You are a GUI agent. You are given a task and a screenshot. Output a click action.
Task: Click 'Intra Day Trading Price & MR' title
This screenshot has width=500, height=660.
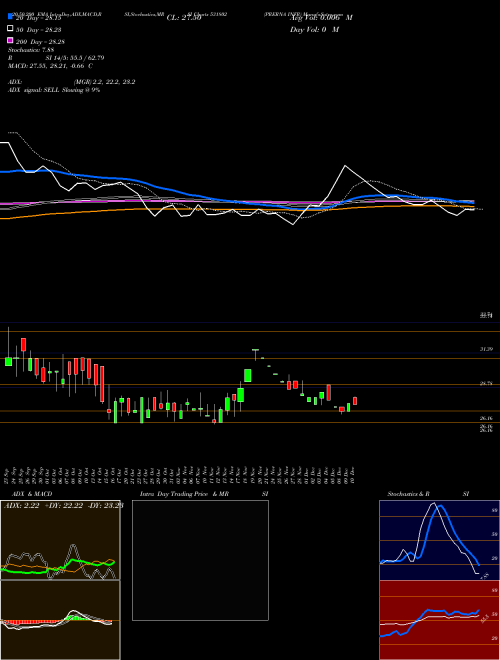184,494
